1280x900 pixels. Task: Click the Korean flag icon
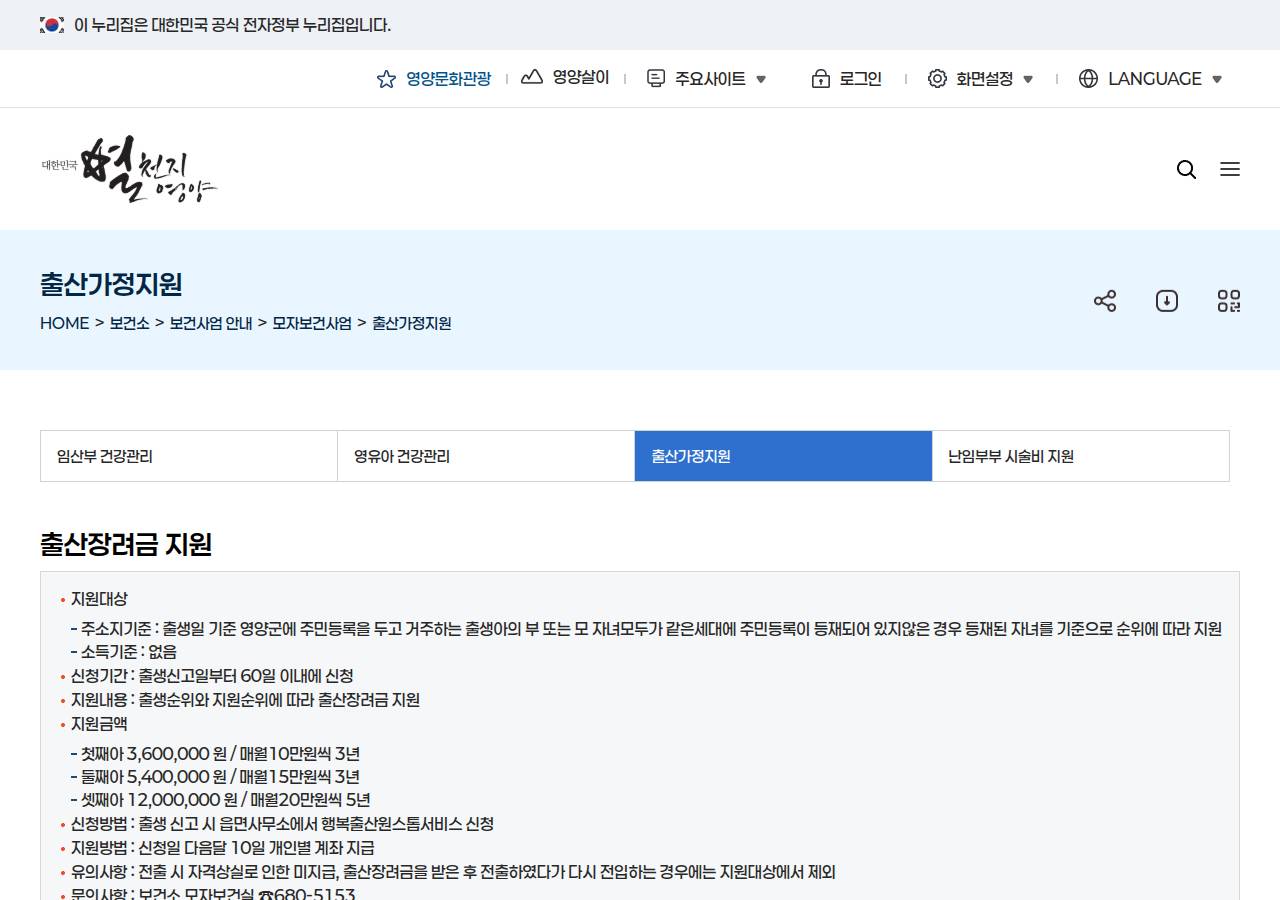pyautogui.click(x=52, y=25)
